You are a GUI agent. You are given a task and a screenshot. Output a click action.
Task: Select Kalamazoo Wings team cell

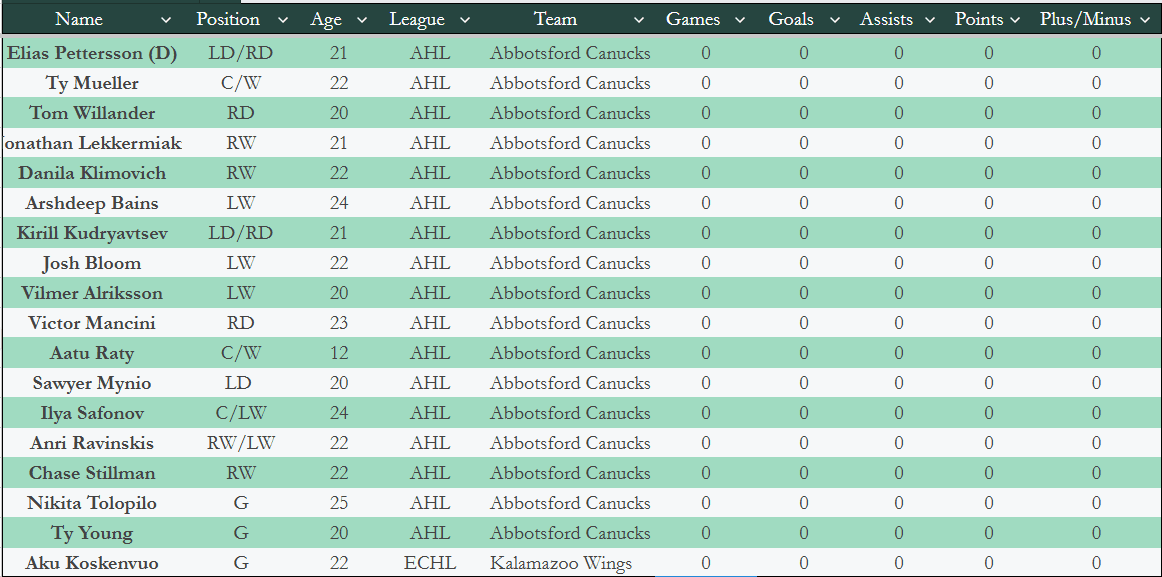pyautogui.click(x=561, y=563)
